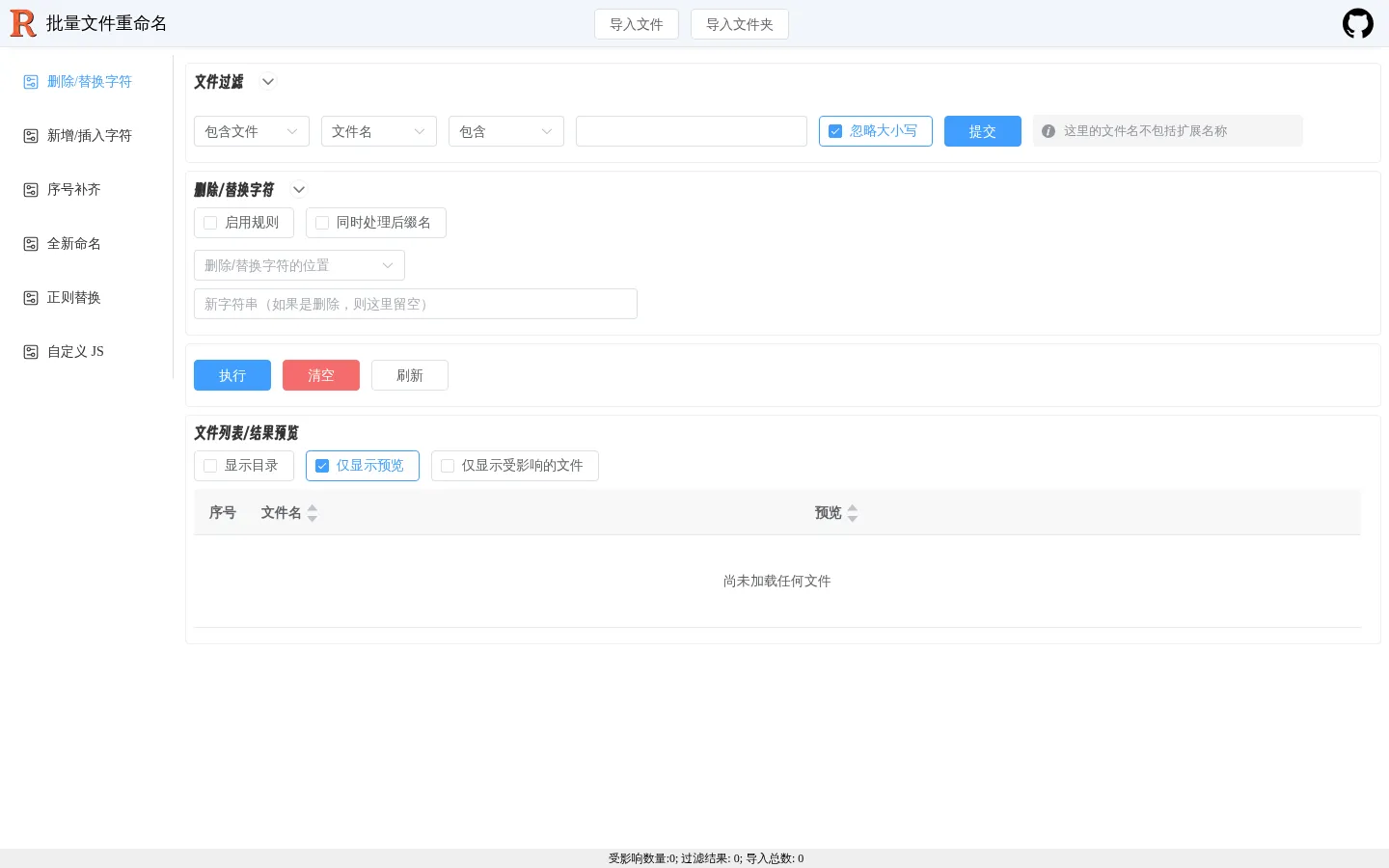The image size is (1389, 868).
Task: Switch to 正则替换 menu item
Action: (87, 298)
